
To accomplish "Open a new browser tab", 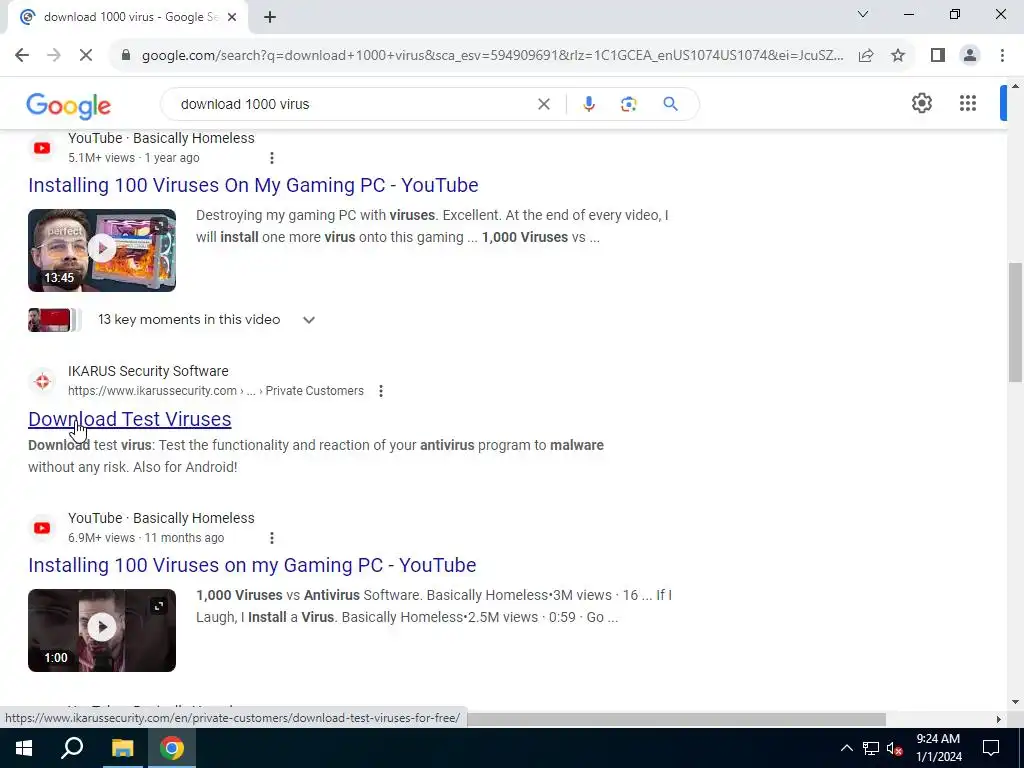I will click(270, 18).
